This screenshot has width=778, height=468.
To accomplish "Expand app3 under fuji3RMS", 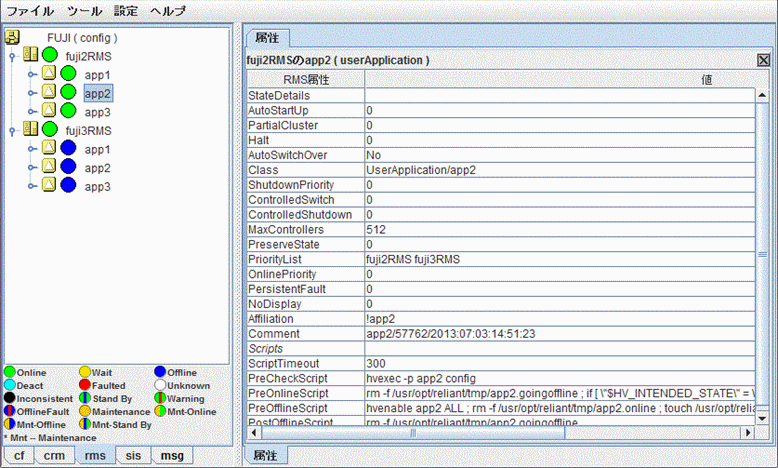I will pos(32,186).
